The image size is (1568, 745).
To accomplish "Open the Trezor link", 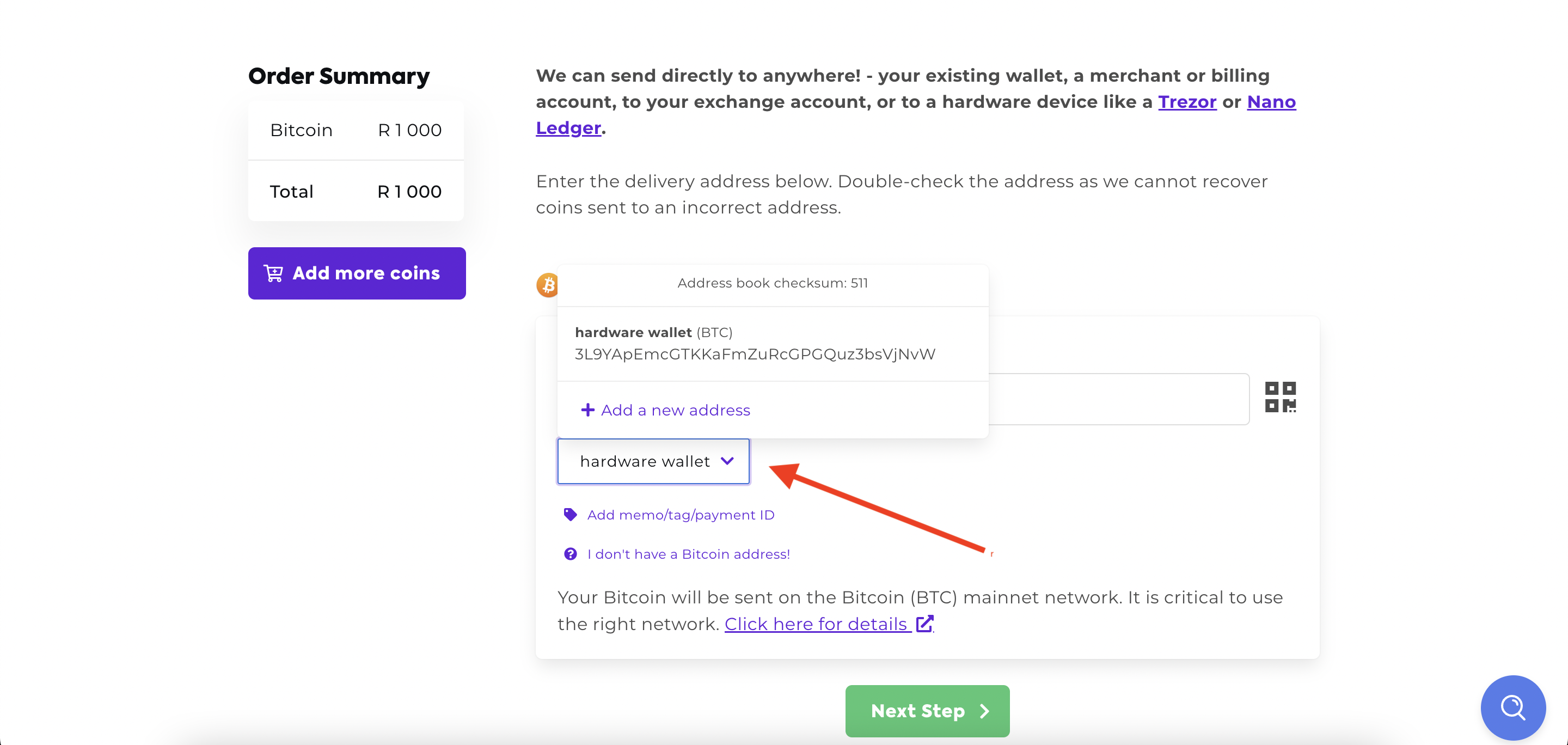I will coord(1187,102).
